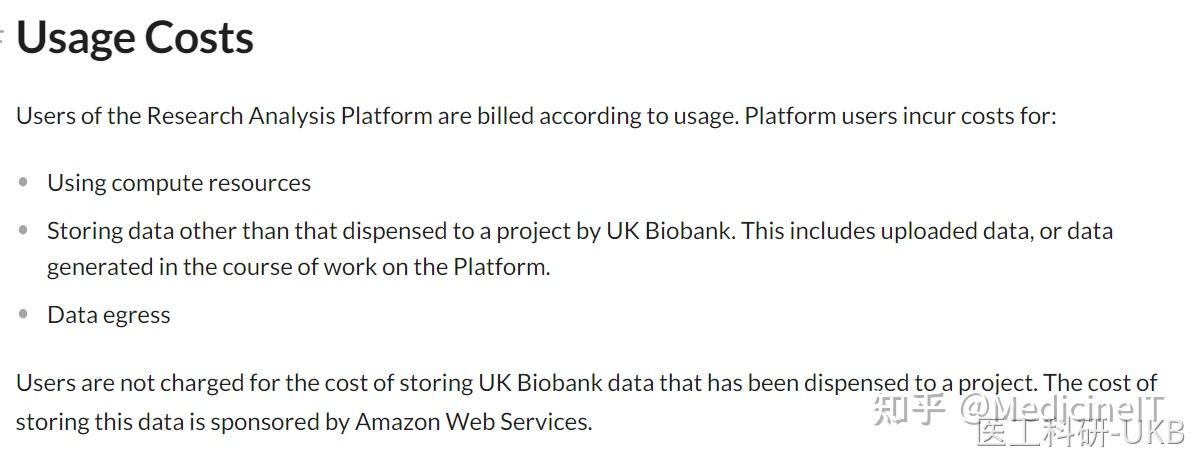This screenshot has width=1194, height=457.
Task: Click 'Platform users incur costs for:' text
Action: click(x=900, y=116)
